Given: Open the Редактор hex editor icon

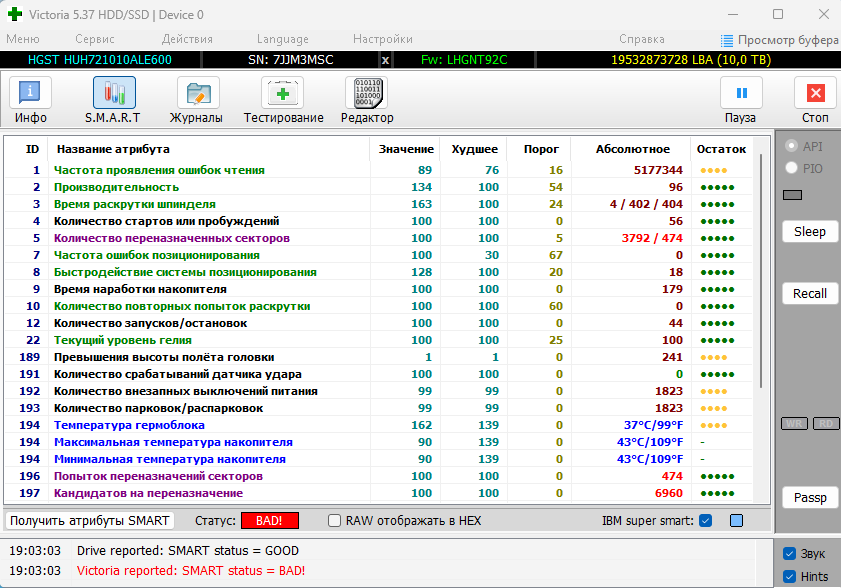Looking at the screenshot, I should [367, 93].
